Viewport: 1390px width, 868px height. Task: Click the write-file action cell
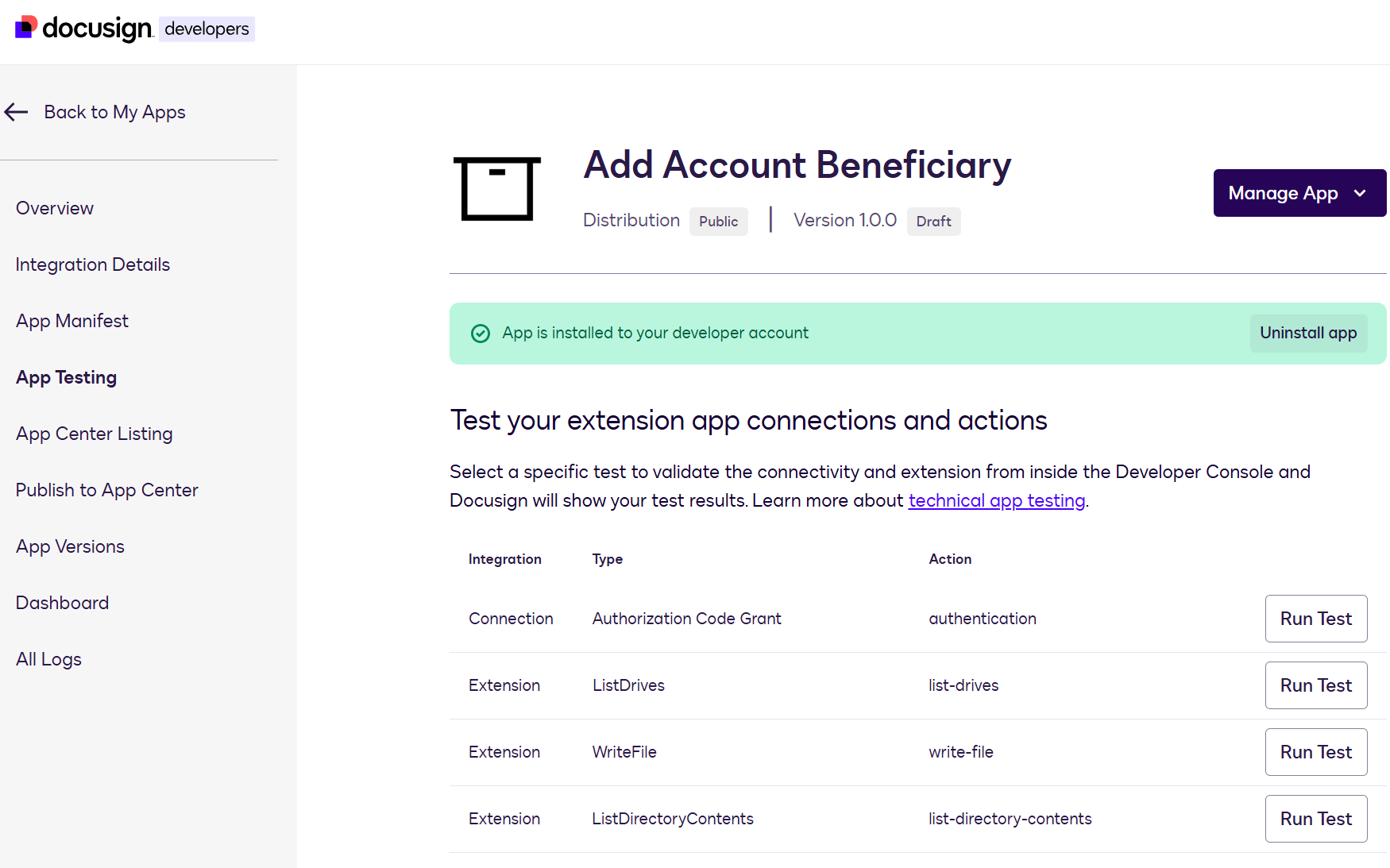[x=961, y=752]
